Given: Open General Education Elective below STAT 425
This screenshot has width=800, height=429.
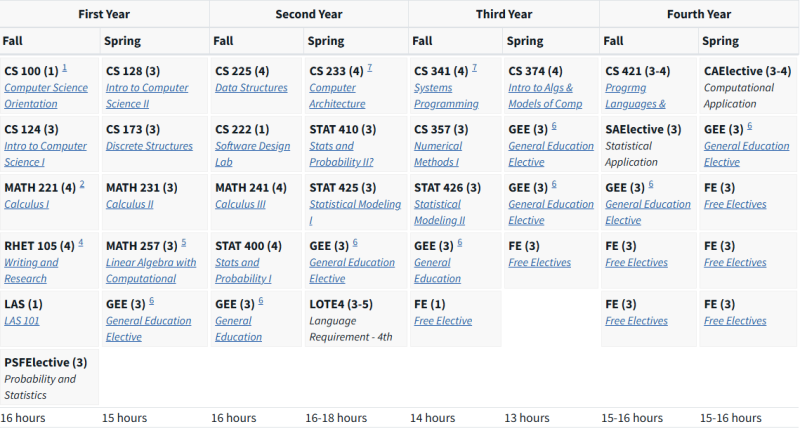Looking at the screenshot, I should click(352, 270).
